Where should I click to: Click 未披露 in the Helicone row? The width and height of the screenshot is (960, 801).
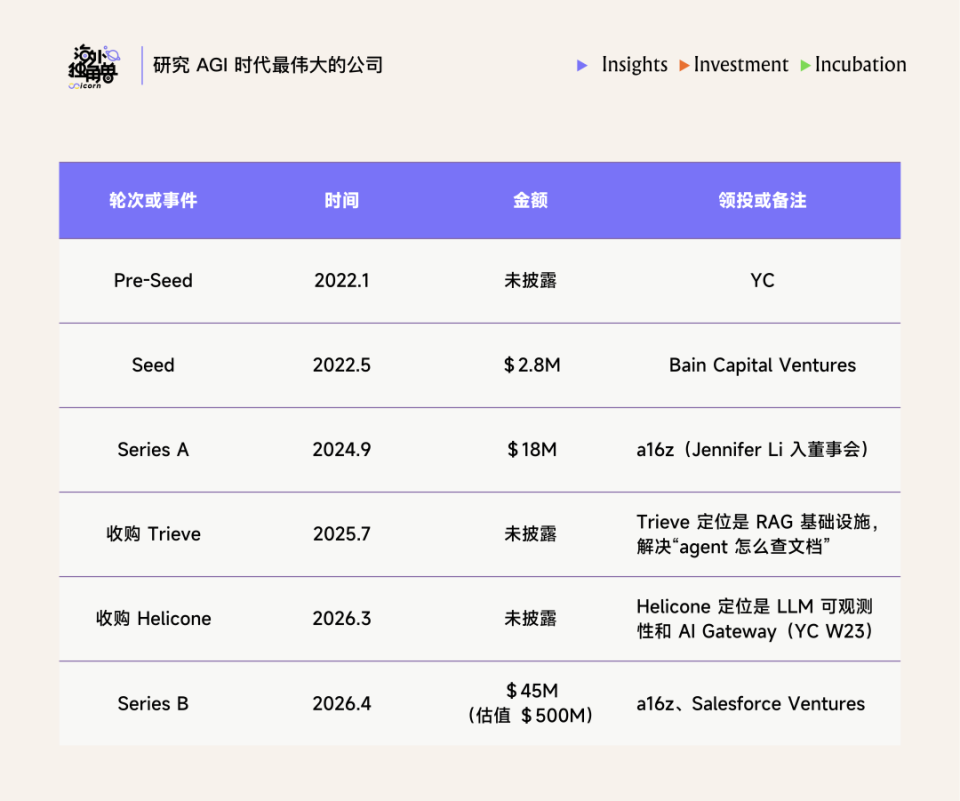[530, 619]
